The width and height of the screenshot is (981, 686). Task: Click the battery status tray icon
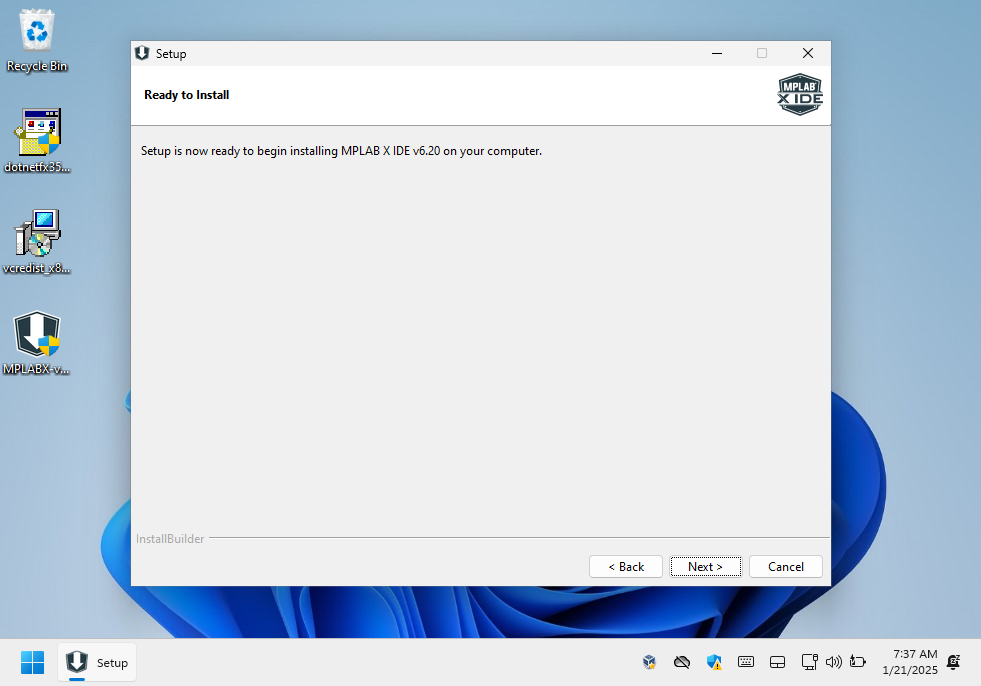(x=858, y=662)
